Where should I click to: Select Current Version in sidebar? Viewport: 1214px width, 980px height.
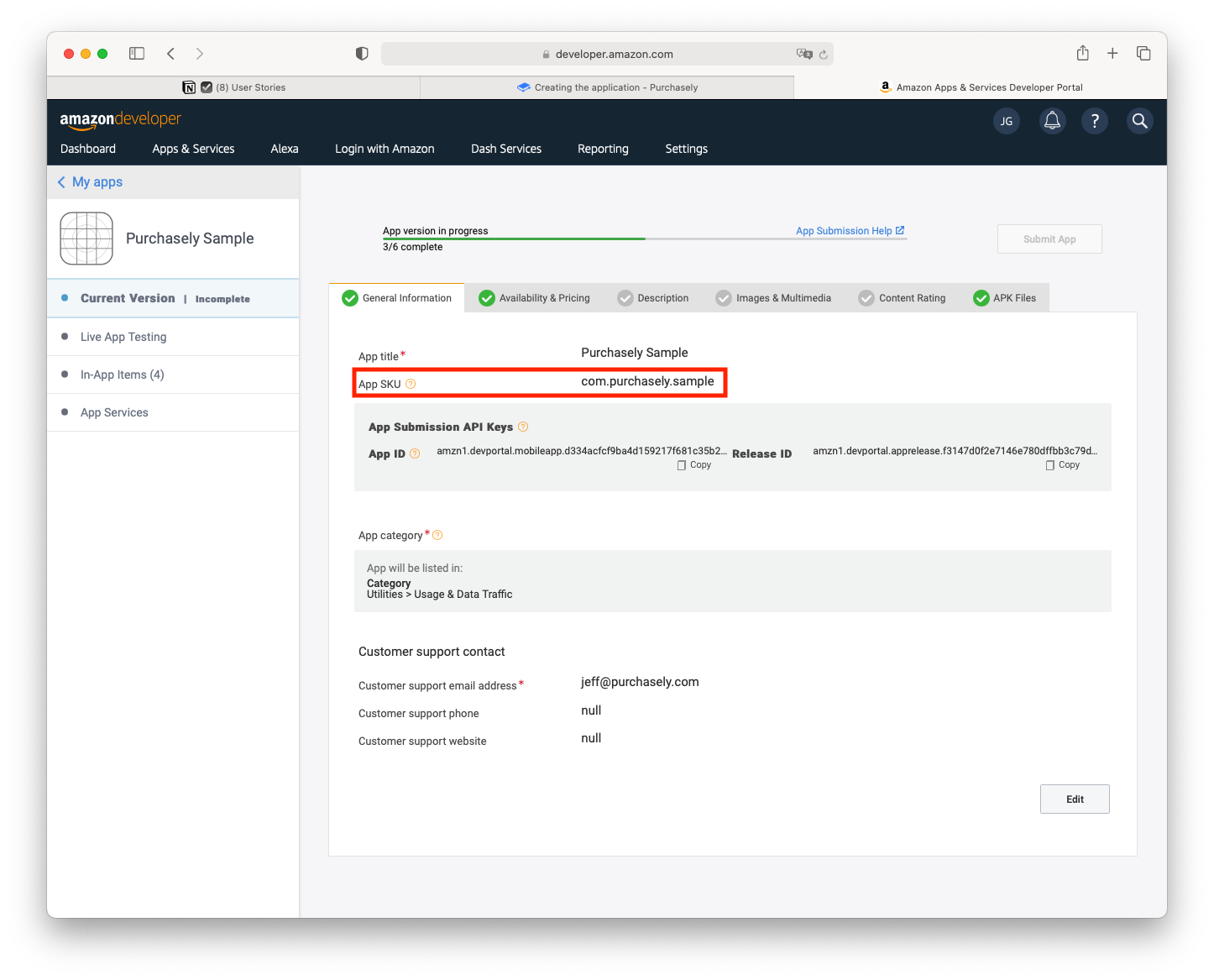pyautogui.click(x=173, y=298)
